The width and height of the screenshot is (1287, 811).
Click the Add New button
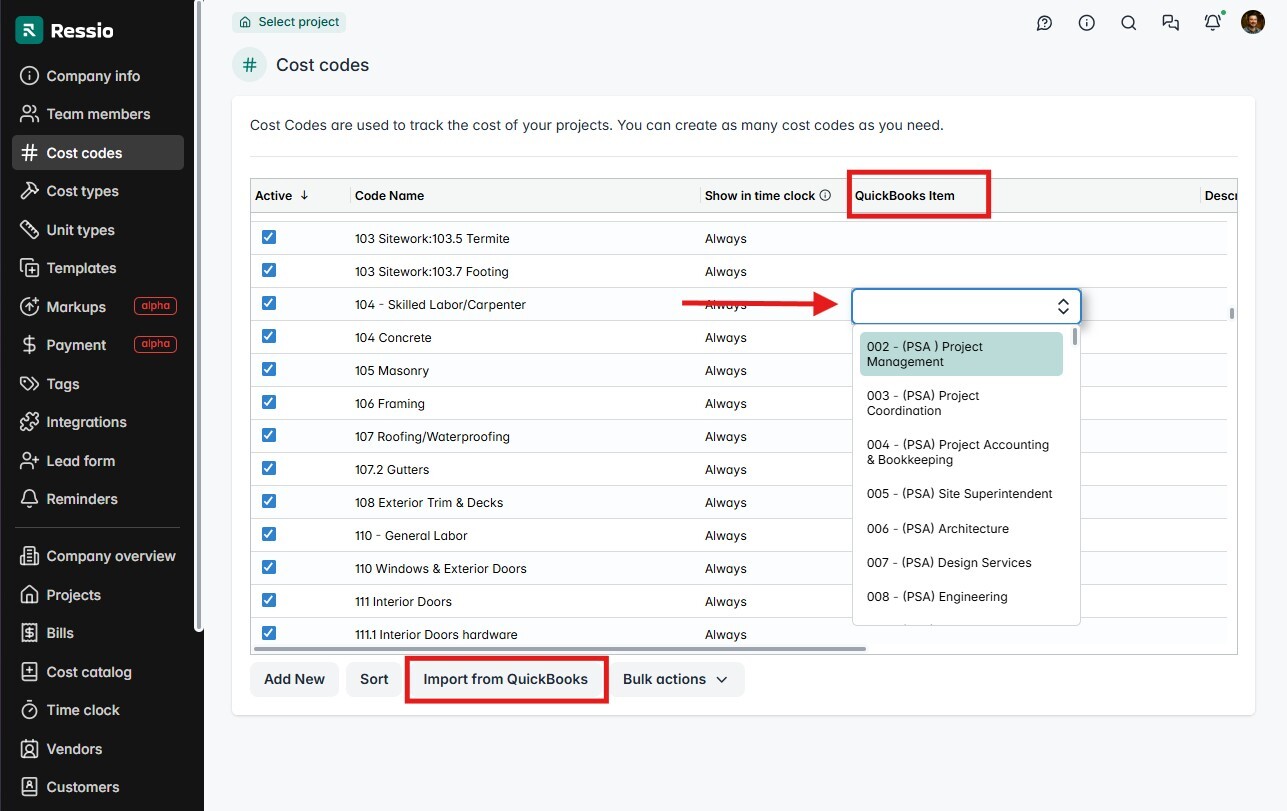click(294, 679)
